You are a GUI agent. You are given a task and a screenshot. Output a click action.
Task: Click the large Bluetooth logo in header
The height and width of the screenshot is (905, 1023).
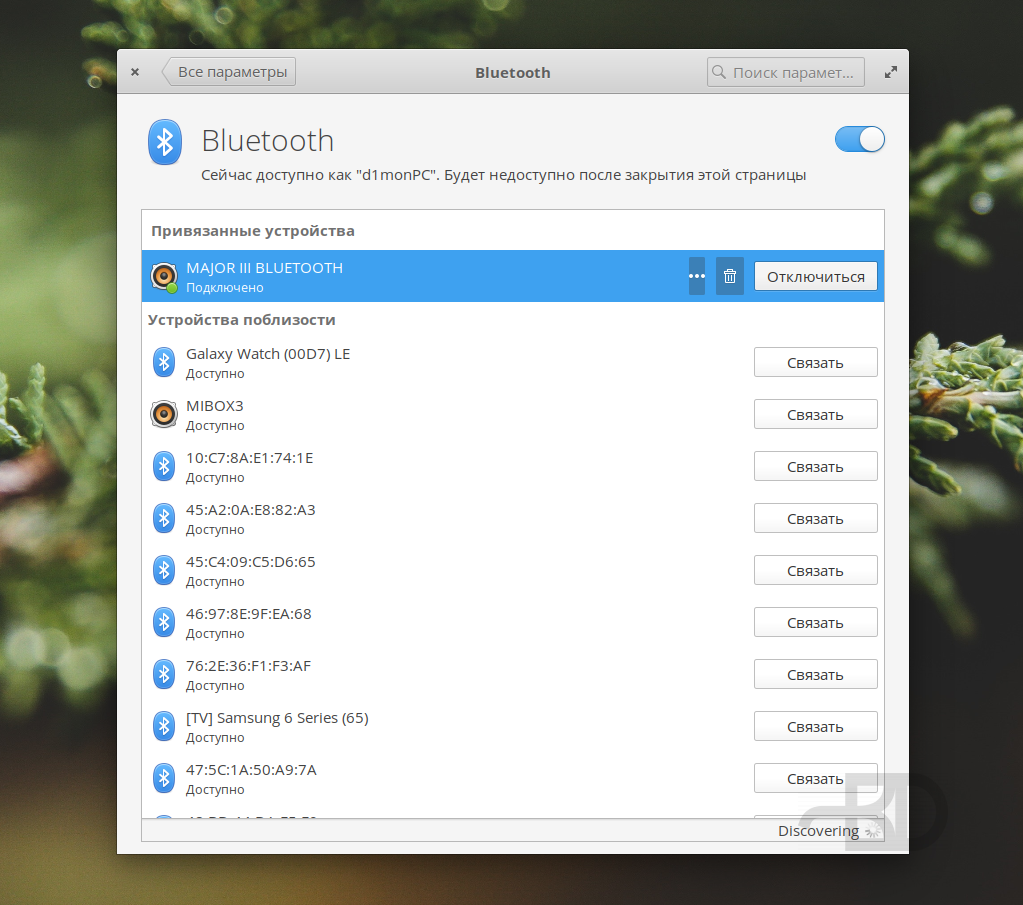click(164, 141)
